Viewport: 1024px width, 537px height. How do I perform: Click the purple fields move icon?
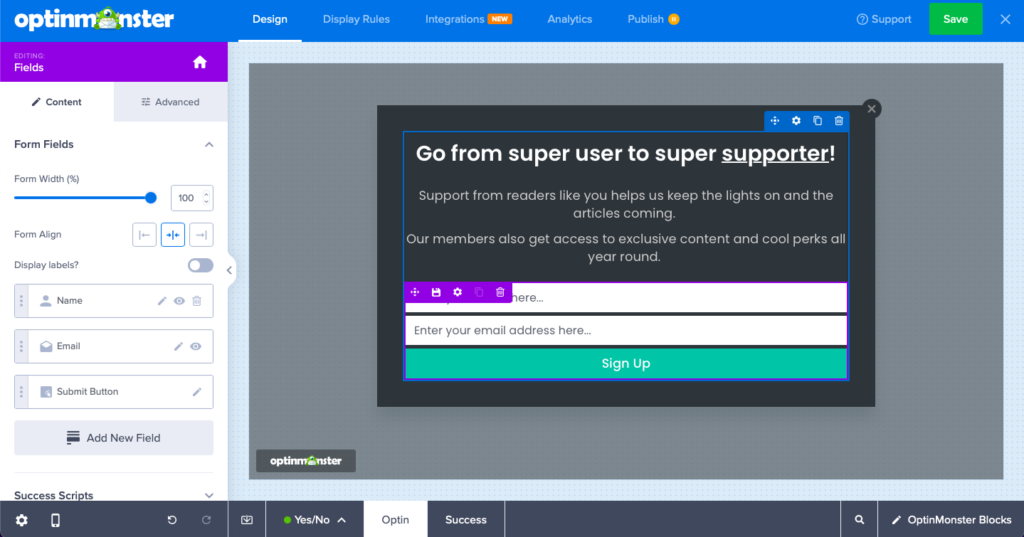tap(415, 293)
